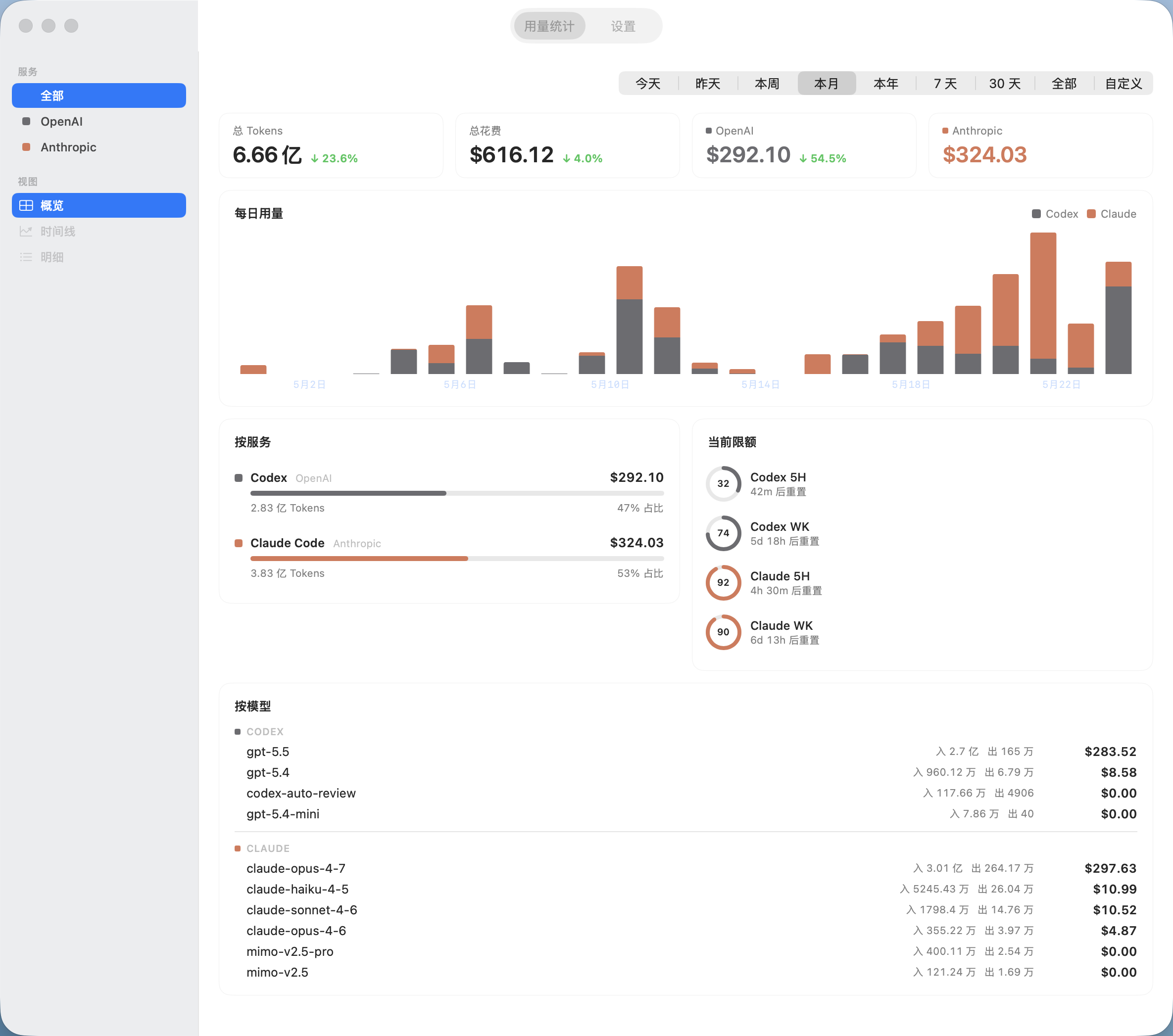Image resolution: width=1173 pixels, height=1036 pixels.
Task: Click the Codex WK limit ring
Action: click(x=723, y=533)
